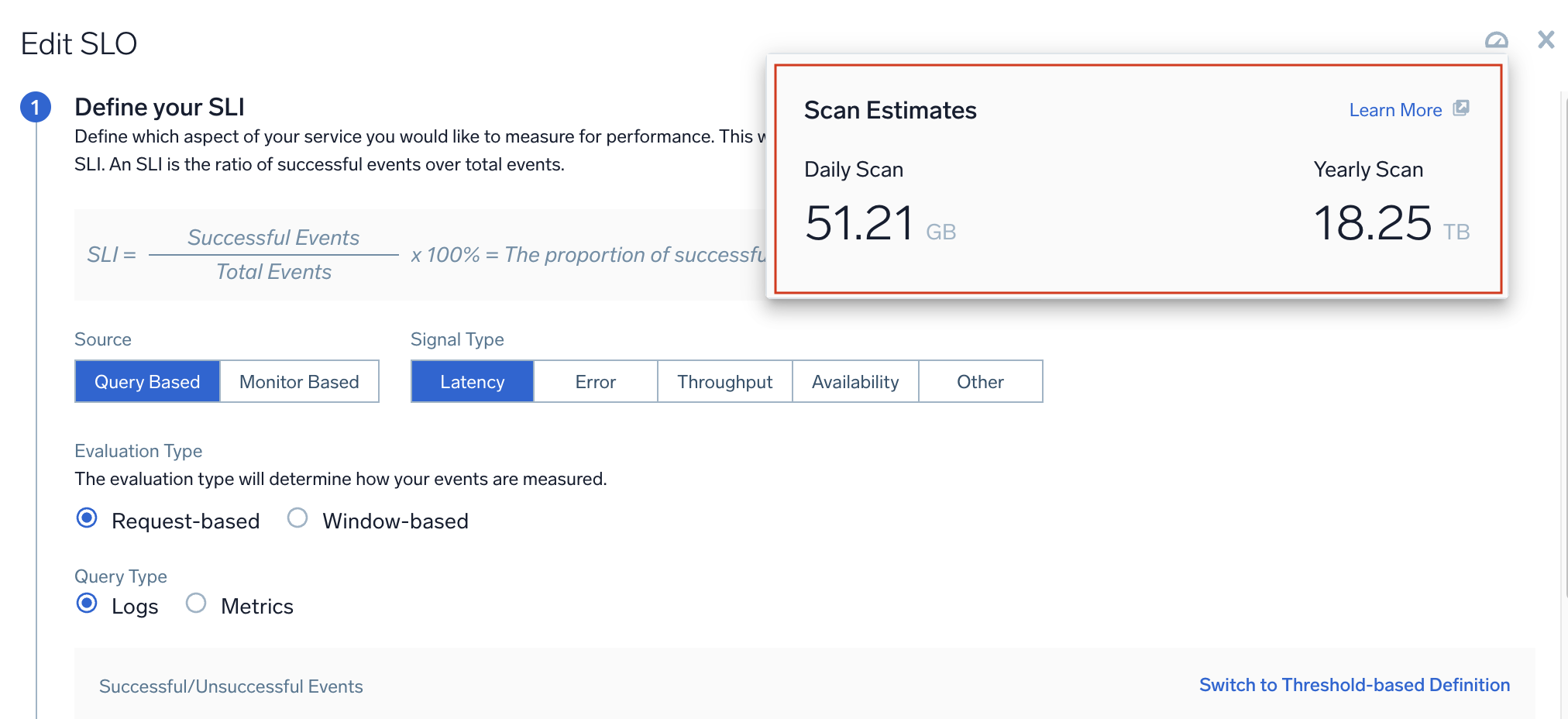The image size is (1568, 719).
Task: Open Learn More in Scan Estimates
Action: [x=1396, y=109]
